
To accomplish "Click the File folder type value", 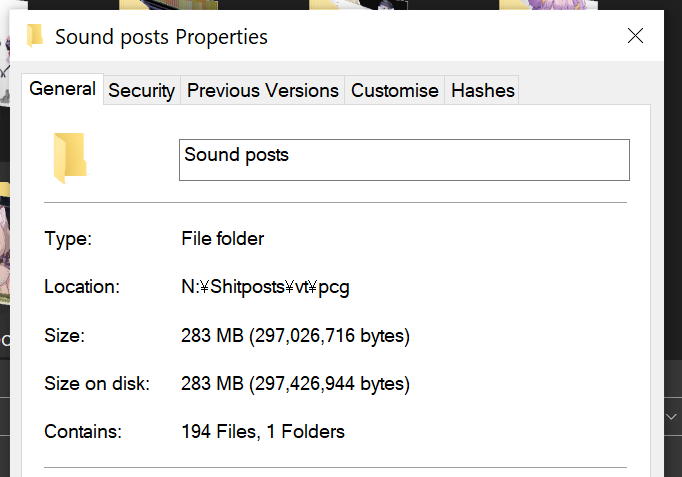I will [x=223, y=239].
